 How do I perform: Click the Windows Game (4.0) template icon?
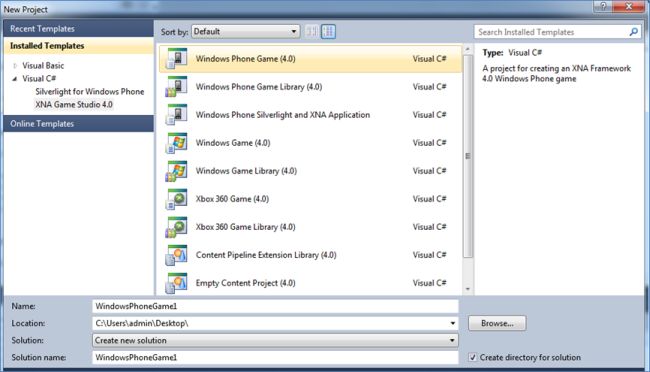pyautogui.click(x=176, y=143)
